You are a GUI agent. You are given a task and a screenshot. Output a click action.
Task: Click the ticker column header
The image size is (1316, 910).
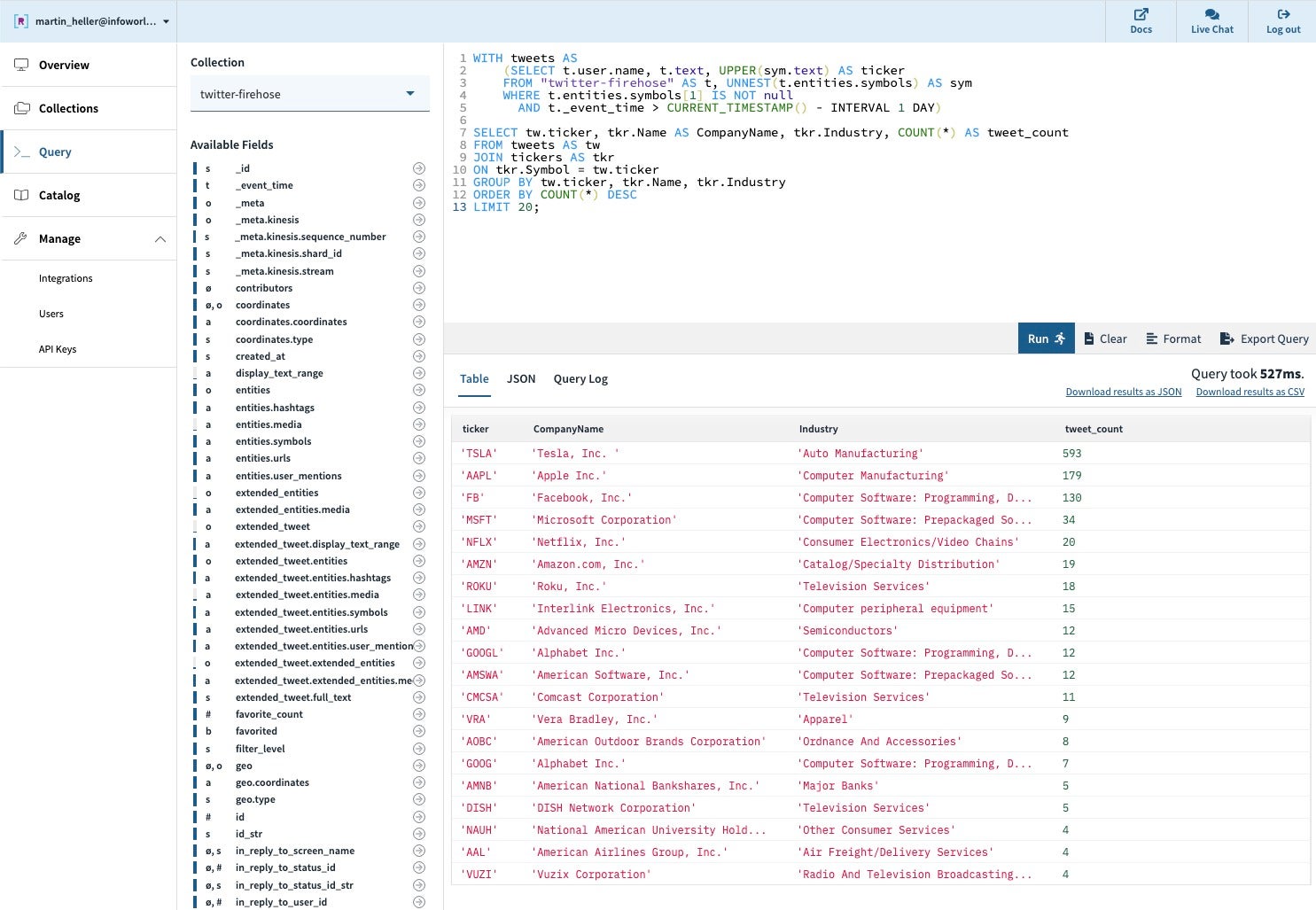476,429
